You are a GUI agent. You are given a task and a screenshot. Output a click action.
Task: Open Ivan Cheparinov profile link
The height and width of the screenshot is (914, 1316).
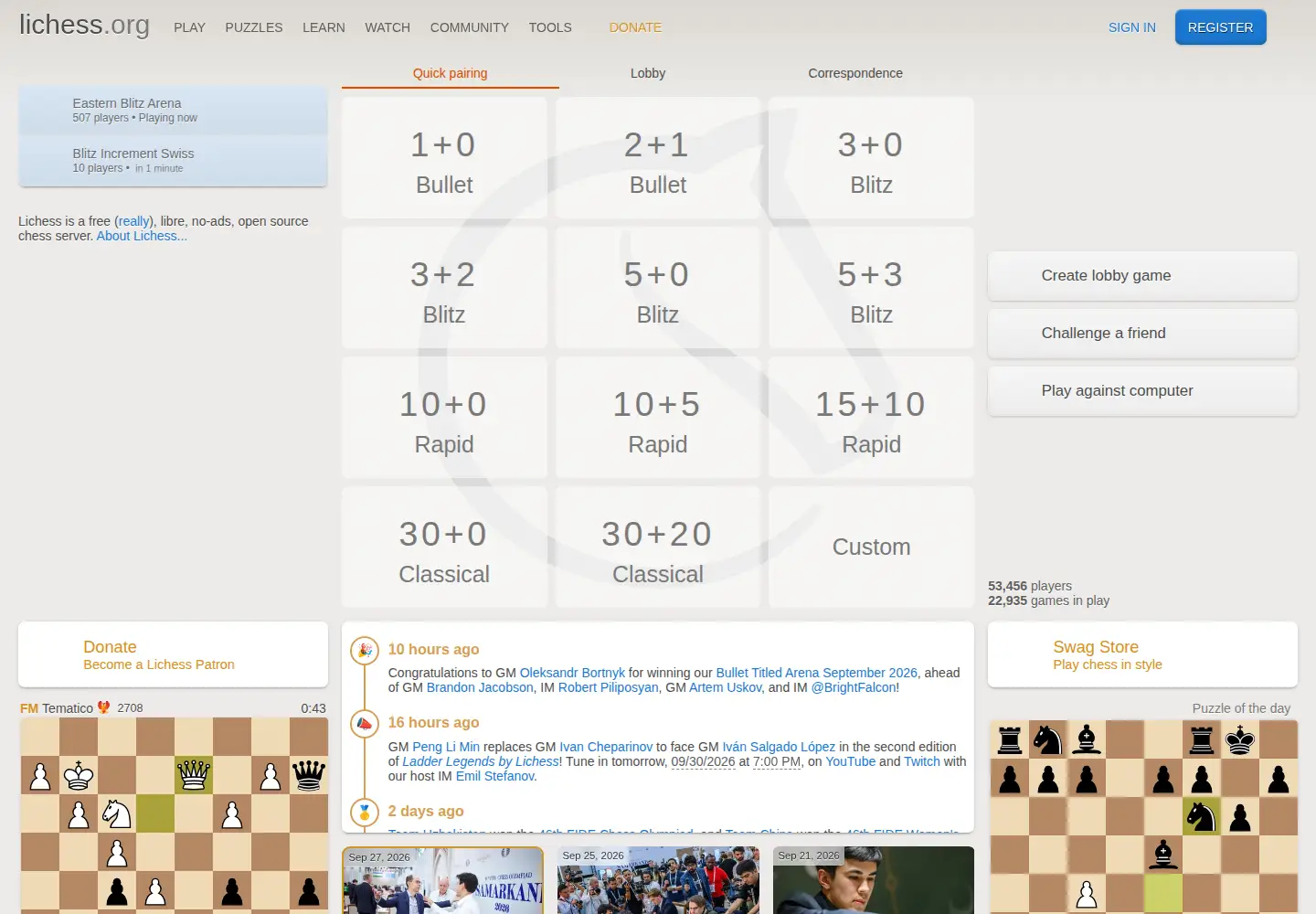pyautogui.click(x=606, y=747)
